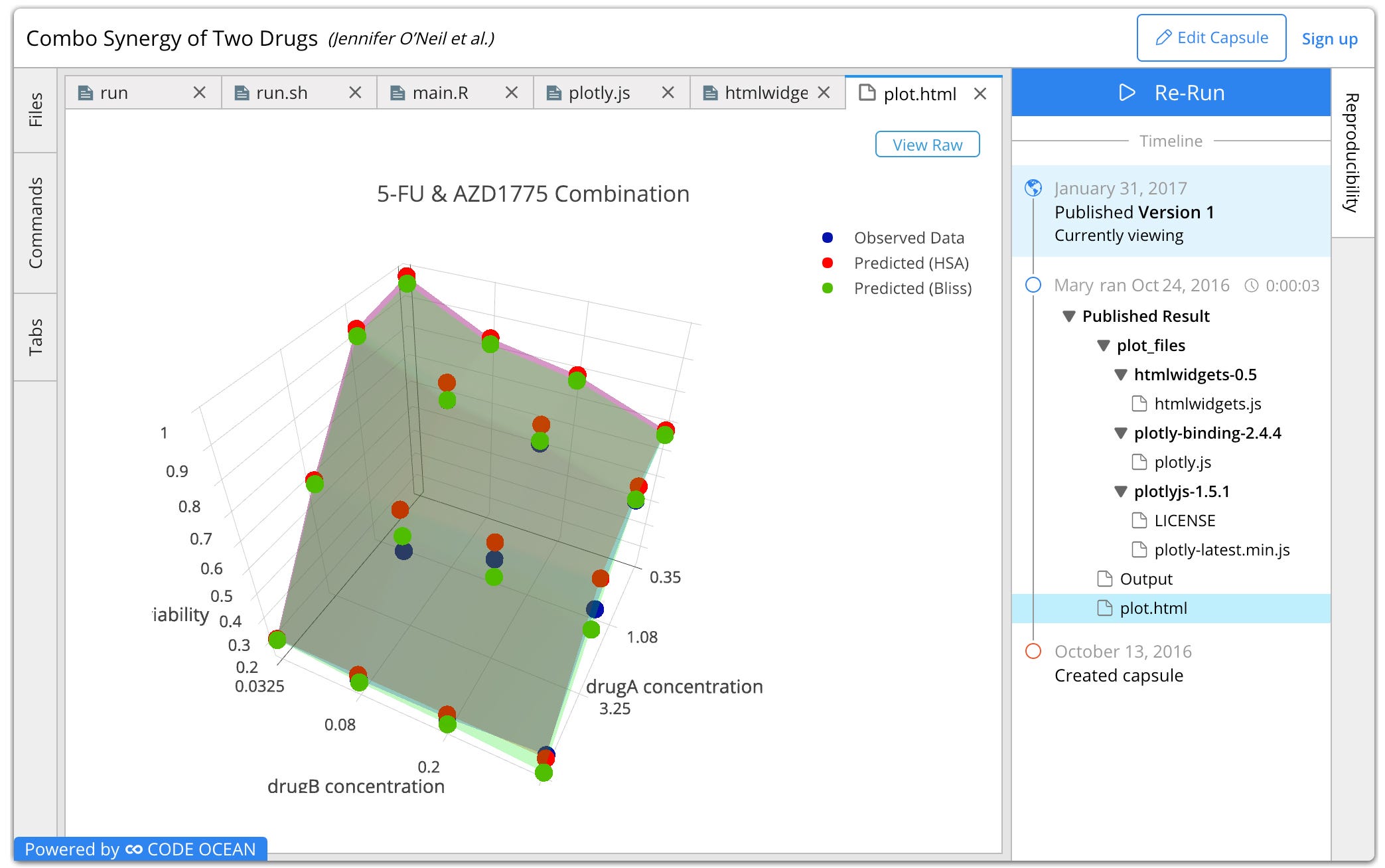
Task: Click the View Raw button
Action: click(x=927, y=144)
